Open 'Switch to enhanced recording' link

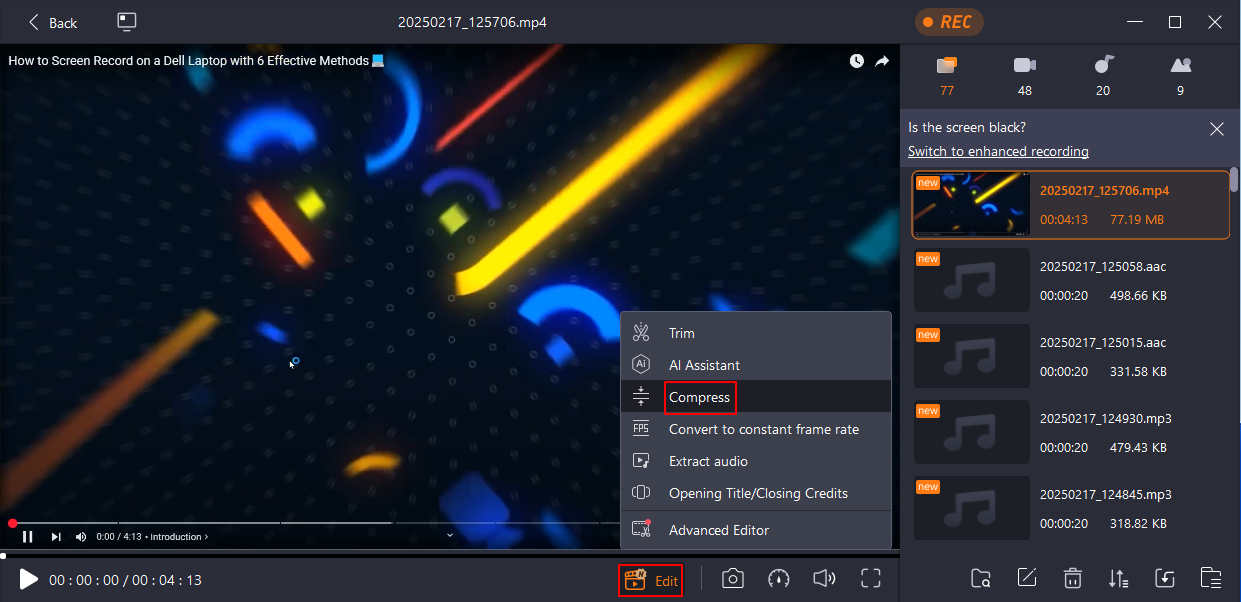(x=998, y=151)
